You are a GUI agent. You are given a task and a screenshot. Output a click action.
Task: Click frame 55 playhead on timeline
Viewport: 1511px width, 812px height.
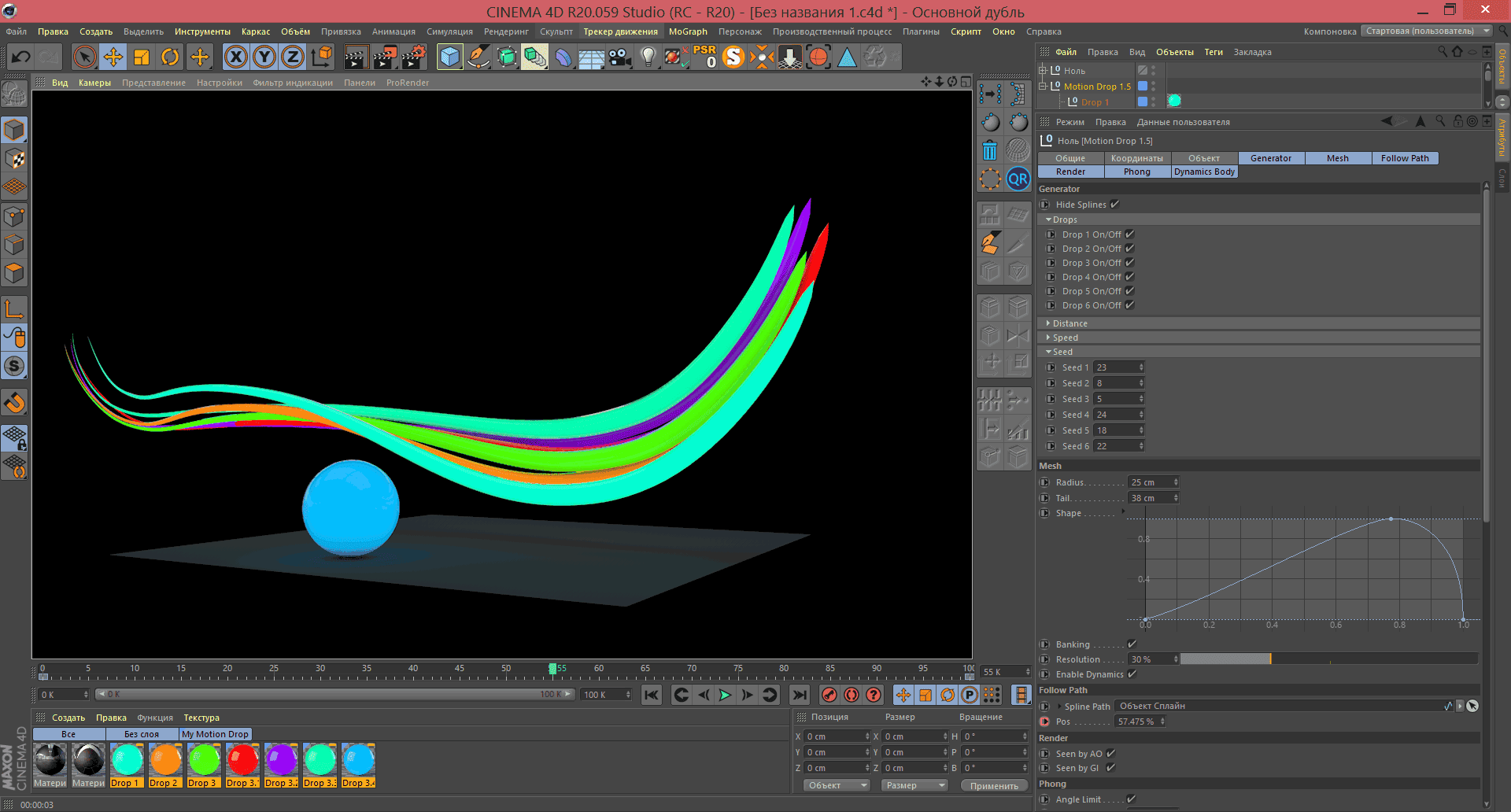point(552,669)
